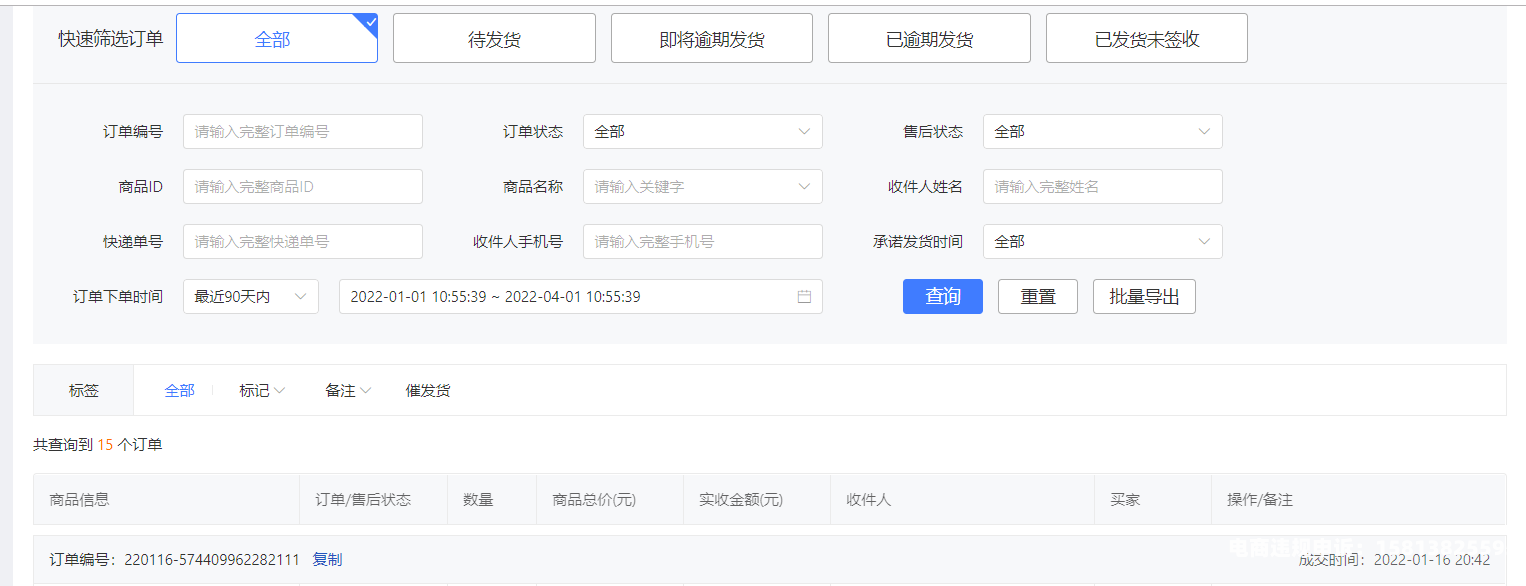
Task: Click the 重置 button
Action: 1037,297
